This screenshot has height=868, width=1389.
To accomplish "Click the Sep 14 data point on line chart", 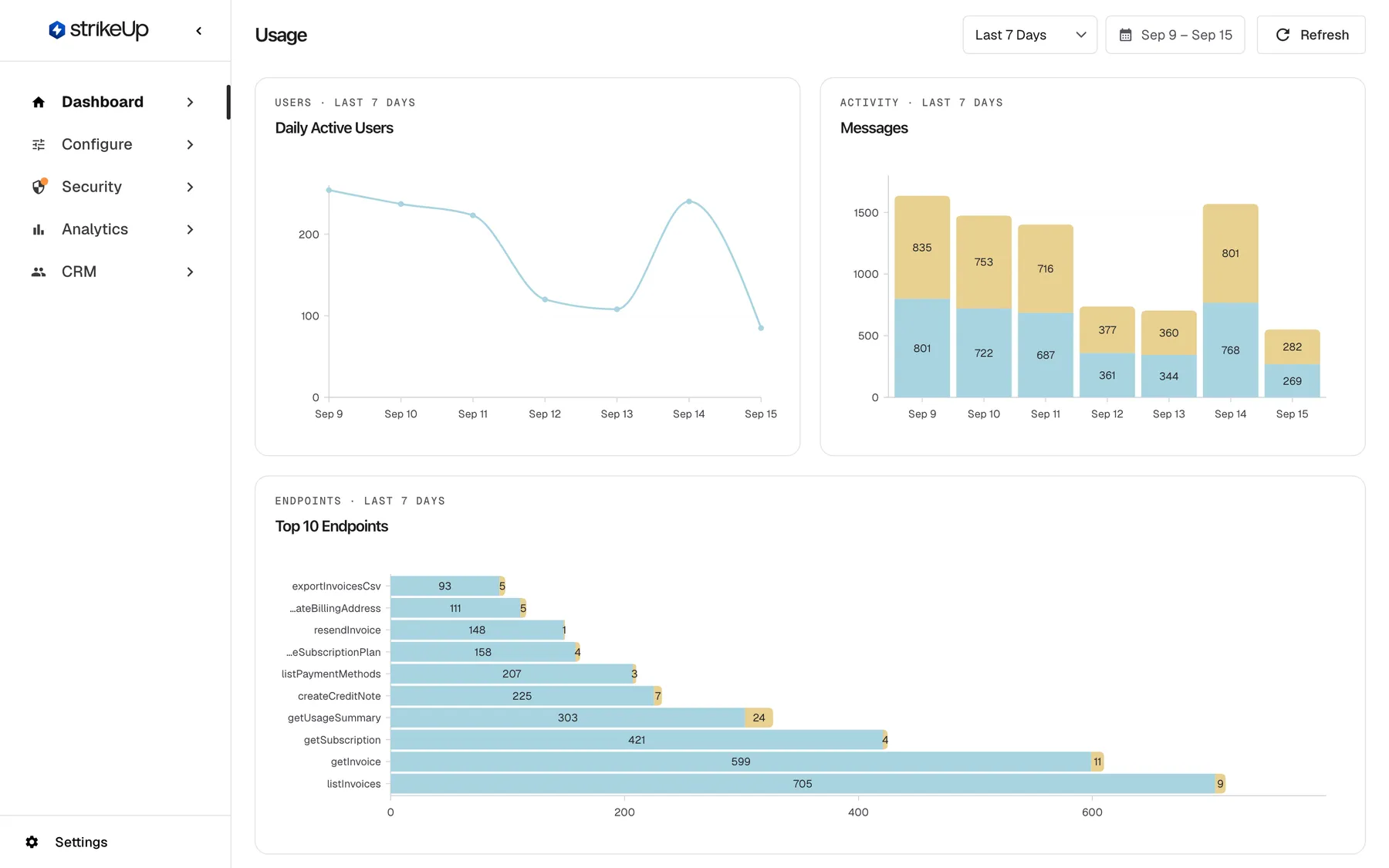I will (689, 201).
